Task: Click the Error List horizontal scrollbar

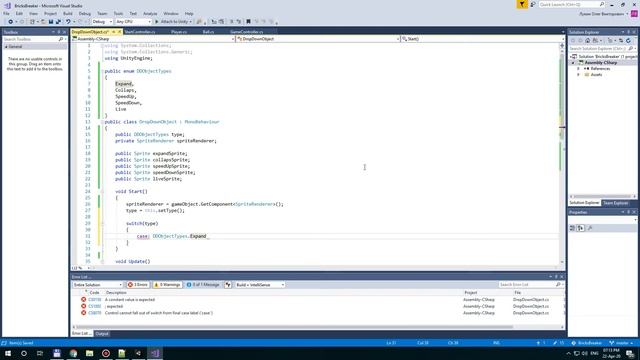Action: coord(294,327)
